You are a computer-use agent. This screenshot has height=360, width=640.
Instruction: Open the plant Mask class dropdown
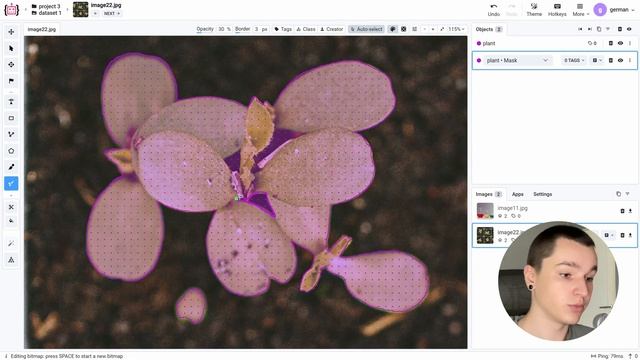[517, 60]
